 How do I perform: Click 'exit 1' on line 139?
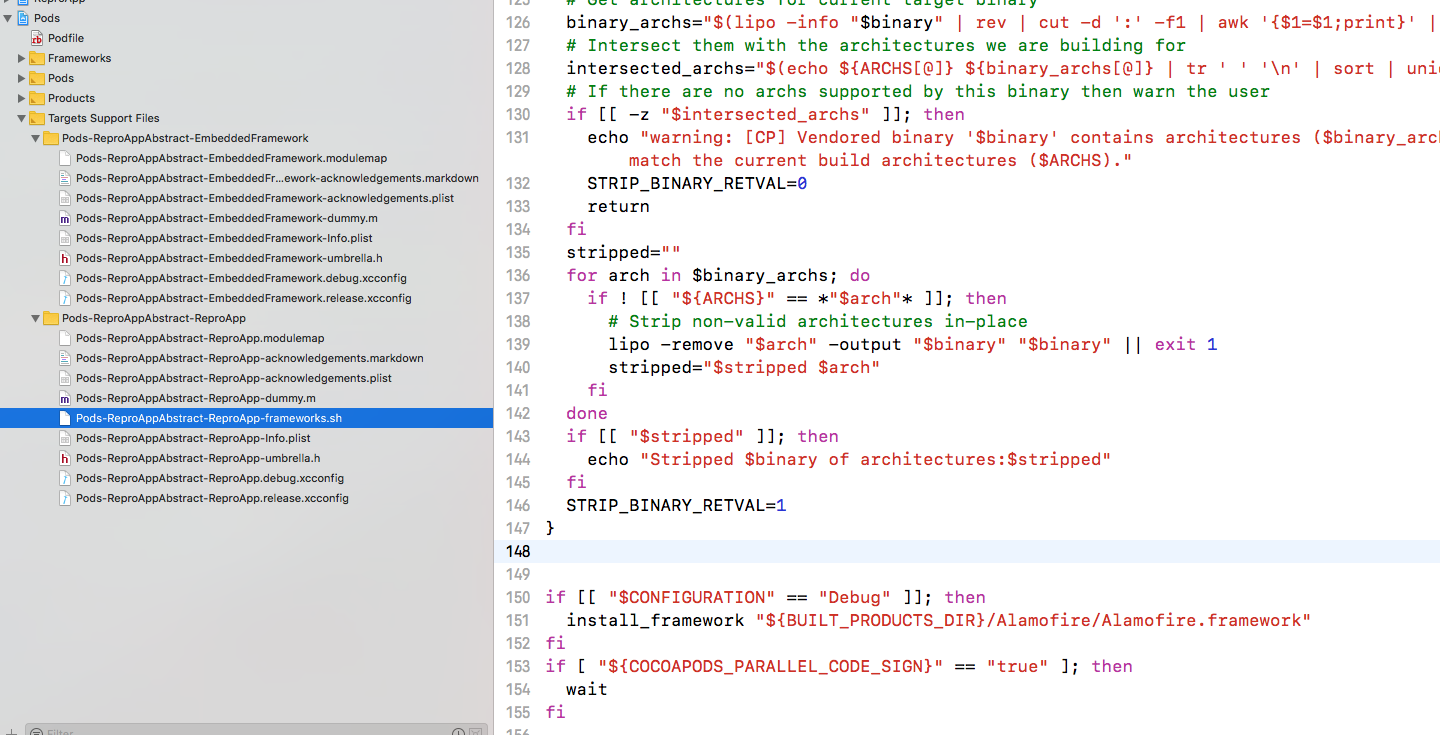pyautogui.click(x=1186, y=344)
